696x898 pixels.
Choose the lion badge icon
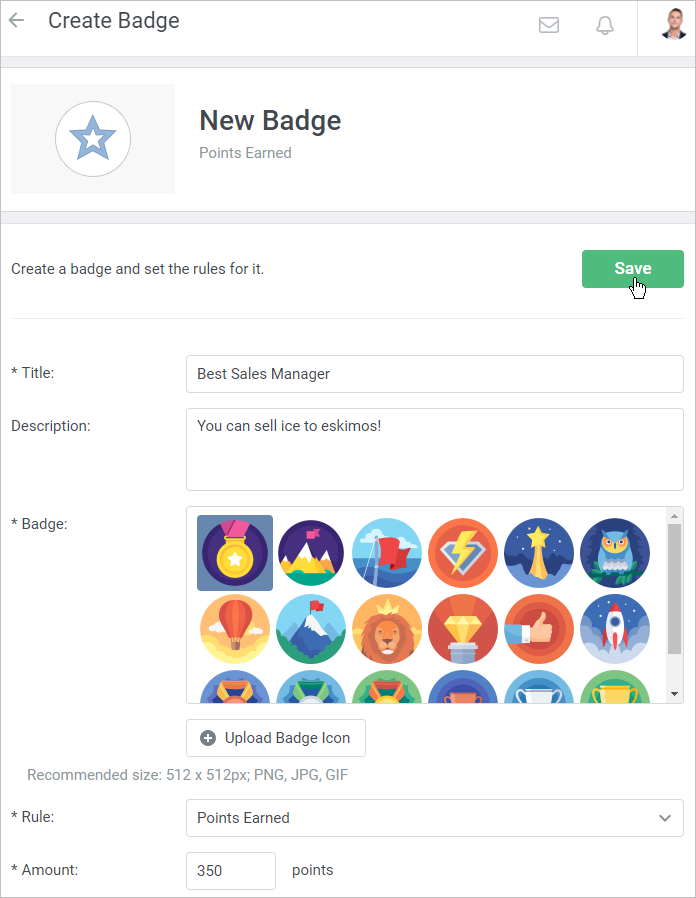tap(386, 628)
